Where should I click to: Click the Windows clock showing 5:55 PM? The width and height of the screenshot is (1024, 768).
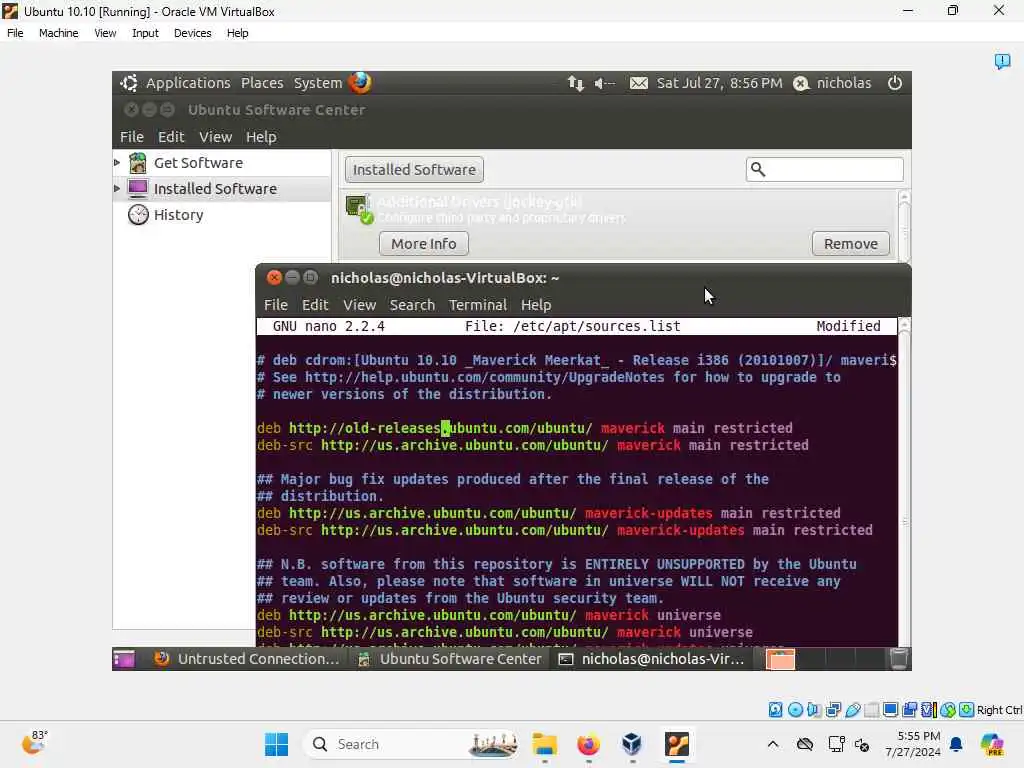pyautogui.click(x=912, y=744)
